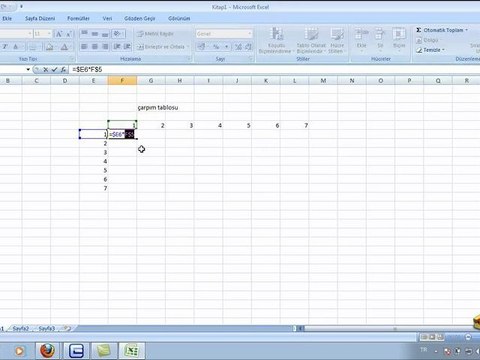This screenshot has width=480, height=360.
Task: Open Sayı group dialog launcher
Action: tap(251, 59)
